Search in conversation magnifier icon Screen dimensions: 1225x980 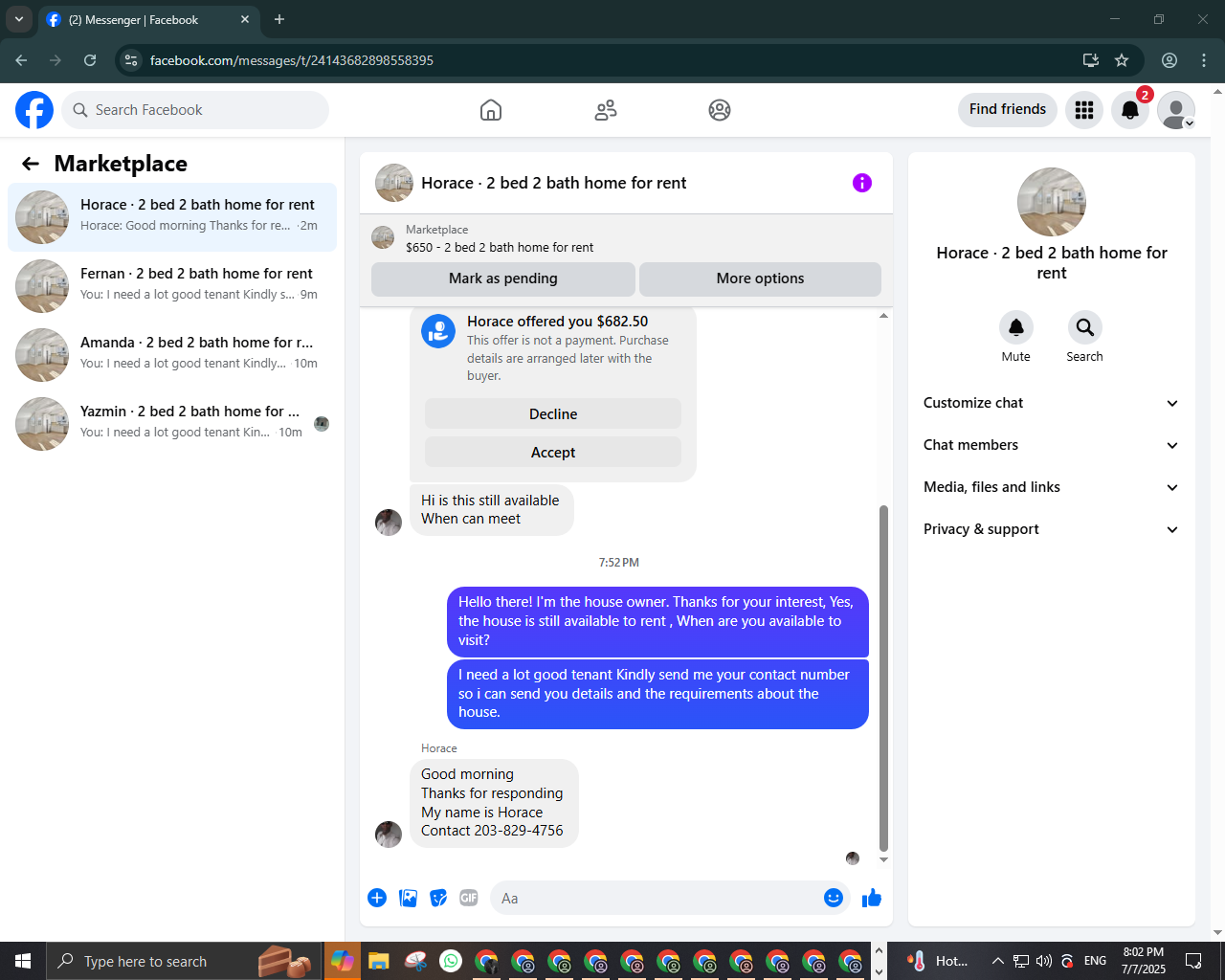click(x=1085, y=327)
